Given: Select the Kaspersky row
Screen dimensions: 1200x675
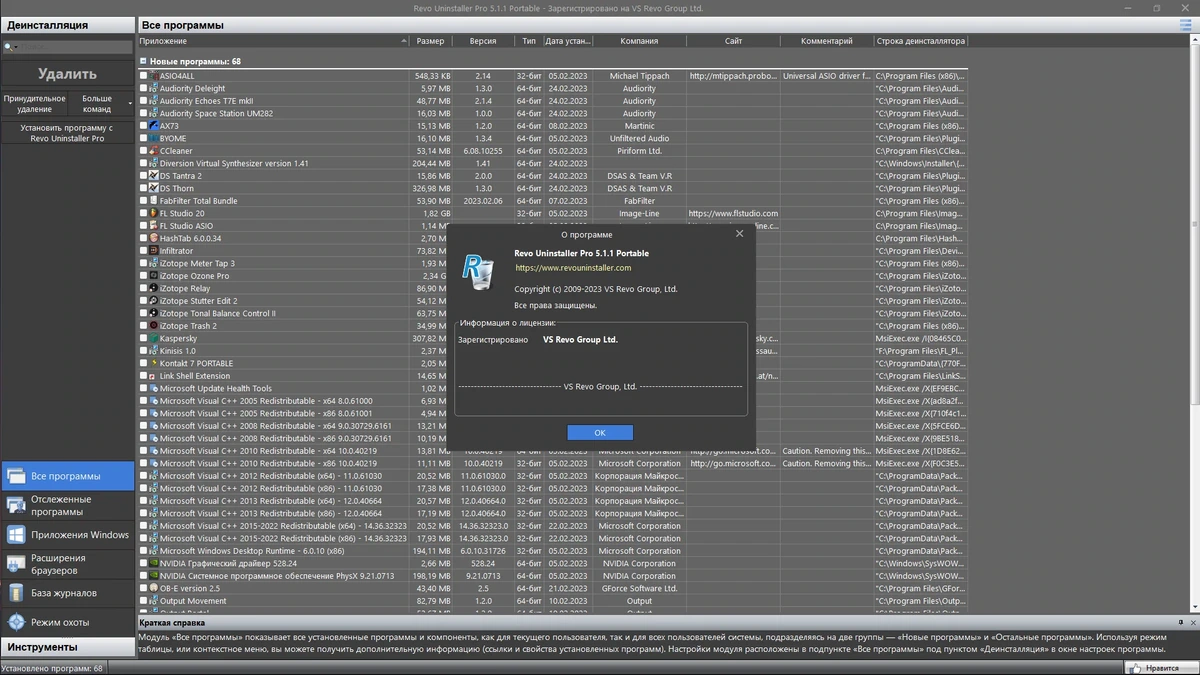Looking at the screenshot, I should (552, 338).
